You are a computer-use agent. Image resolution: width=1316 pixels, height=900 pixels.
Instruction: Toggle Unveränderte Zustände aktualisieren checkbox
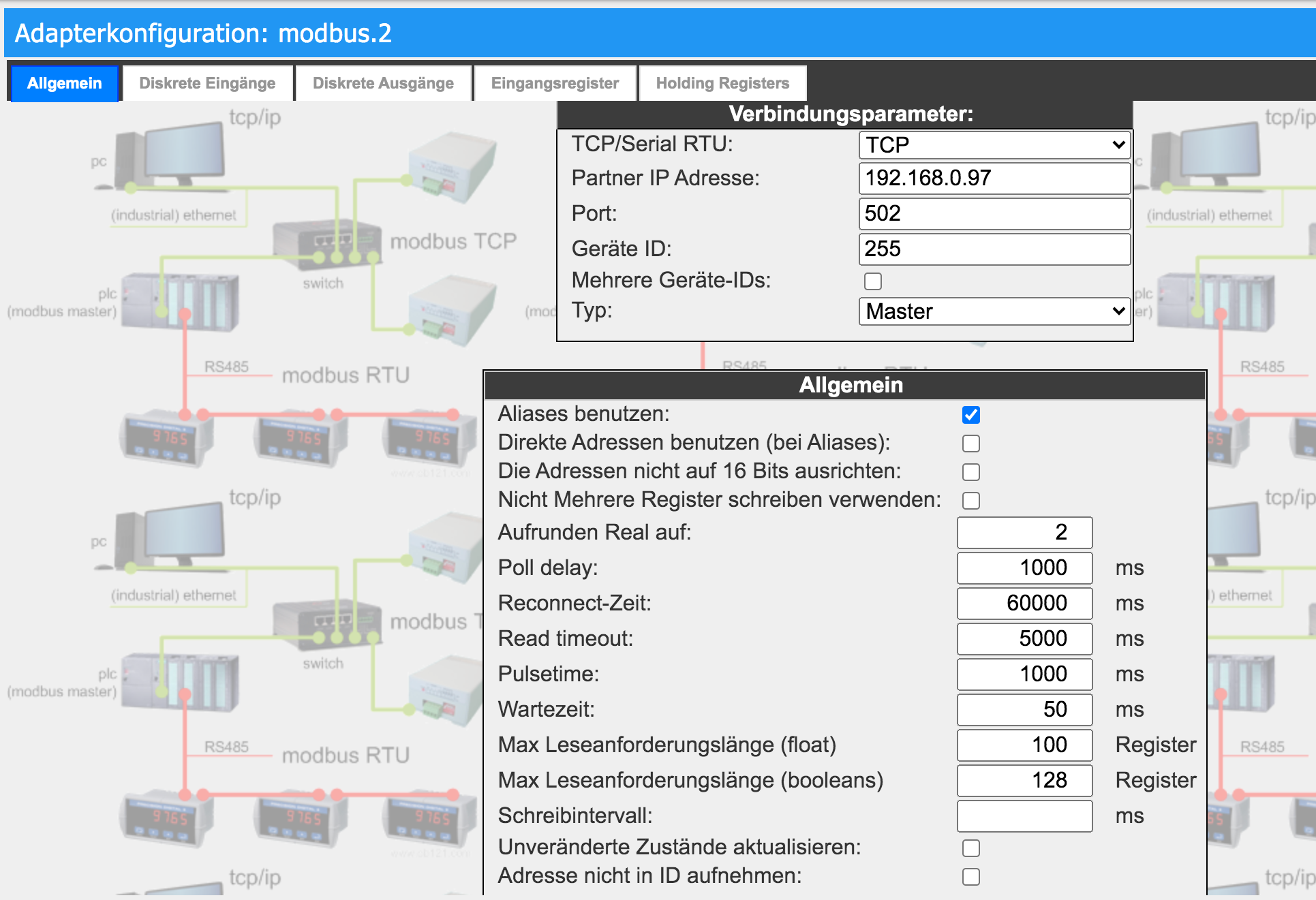970,848
